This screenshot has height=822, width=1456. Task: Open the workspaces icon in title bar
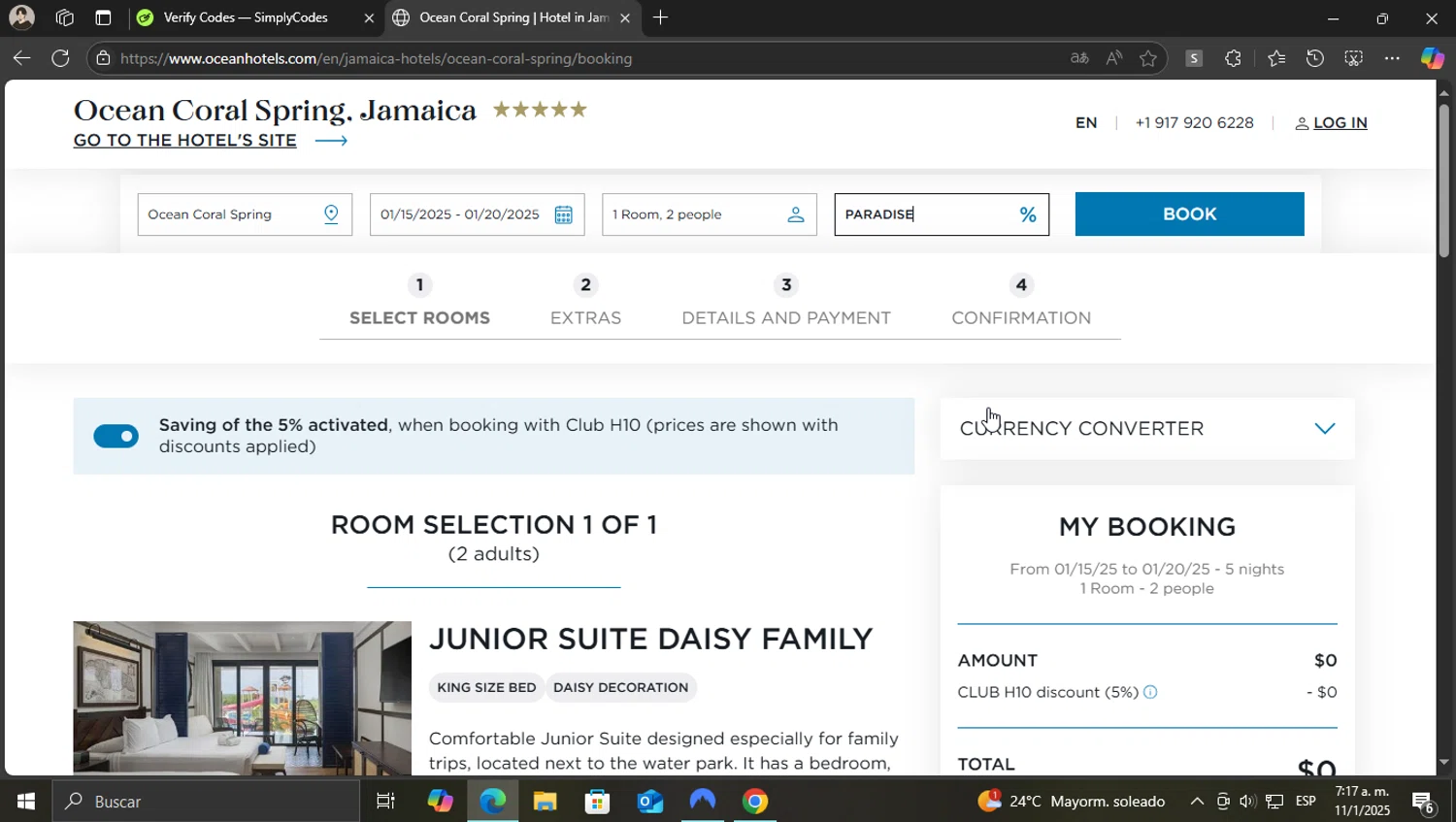tap(65, 17)
